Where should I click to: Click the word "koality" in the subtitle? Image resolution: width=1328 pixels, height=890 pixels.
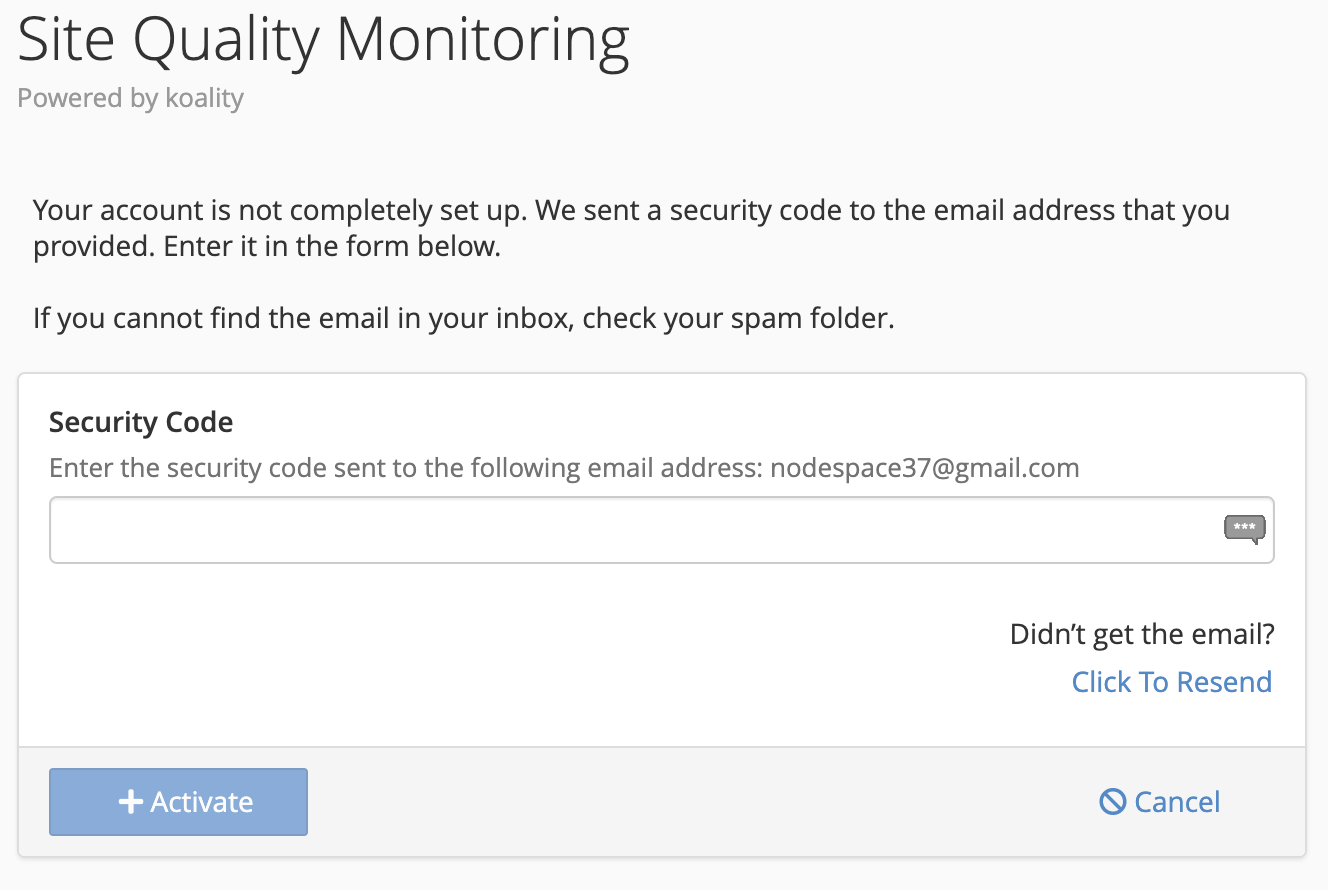pos(204,98)
